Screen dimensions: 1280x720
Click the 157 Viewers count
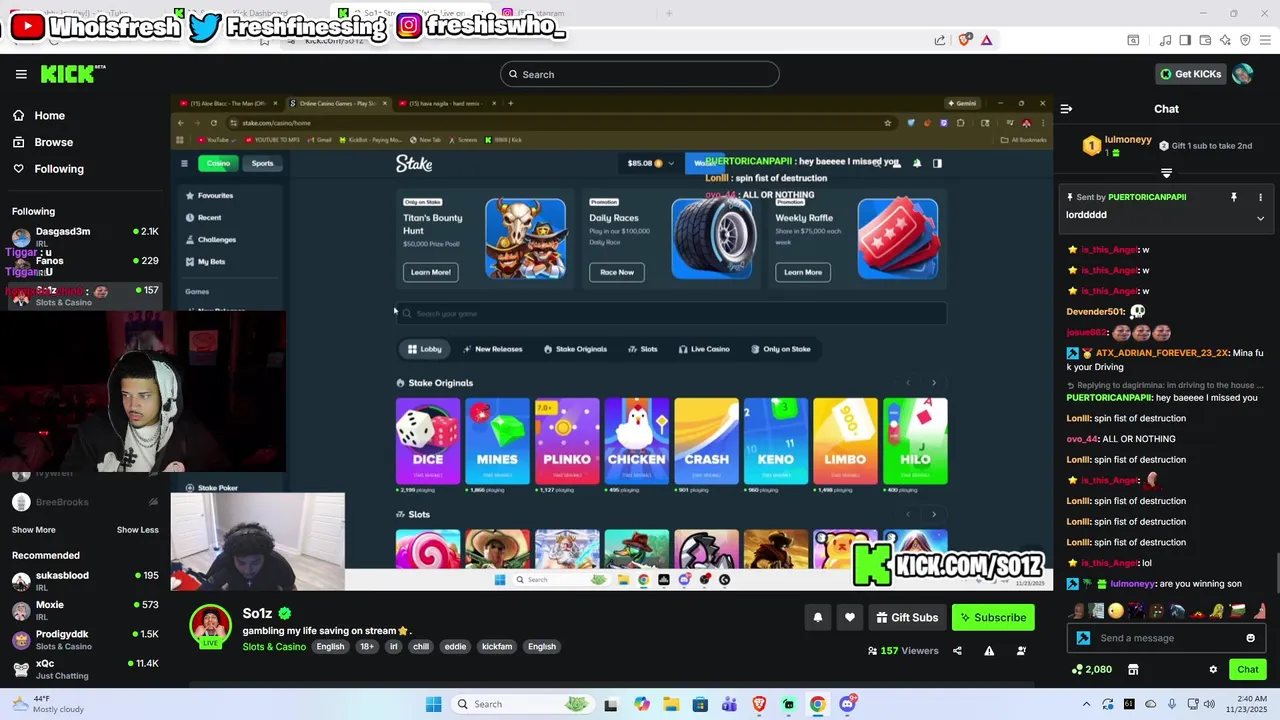pyautogui.click(x=903, y=651)
